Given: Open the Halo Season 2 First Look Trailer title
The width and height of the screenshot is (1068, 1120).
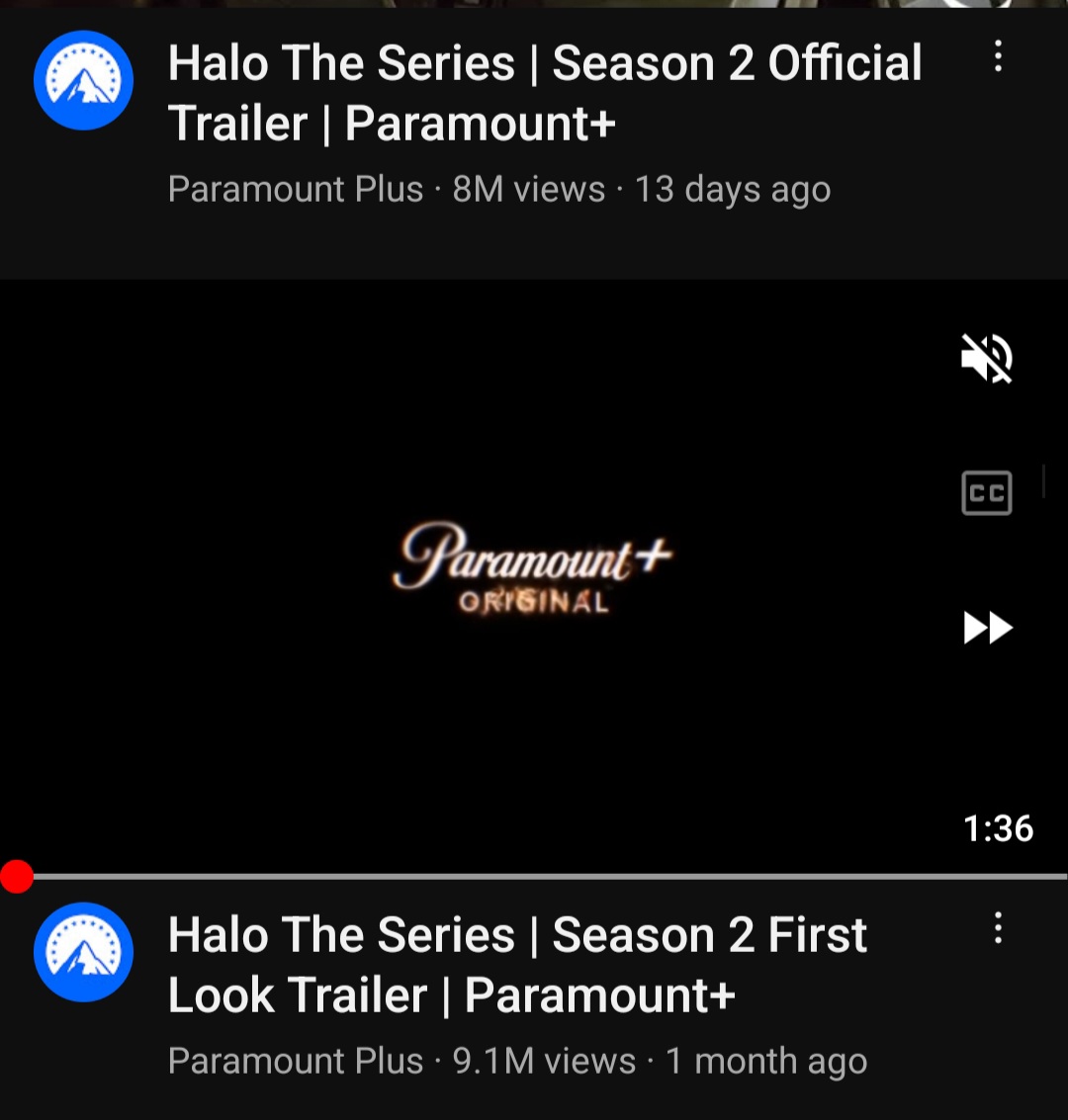Looking at the screenshot, I should click(x=517, y=965).
